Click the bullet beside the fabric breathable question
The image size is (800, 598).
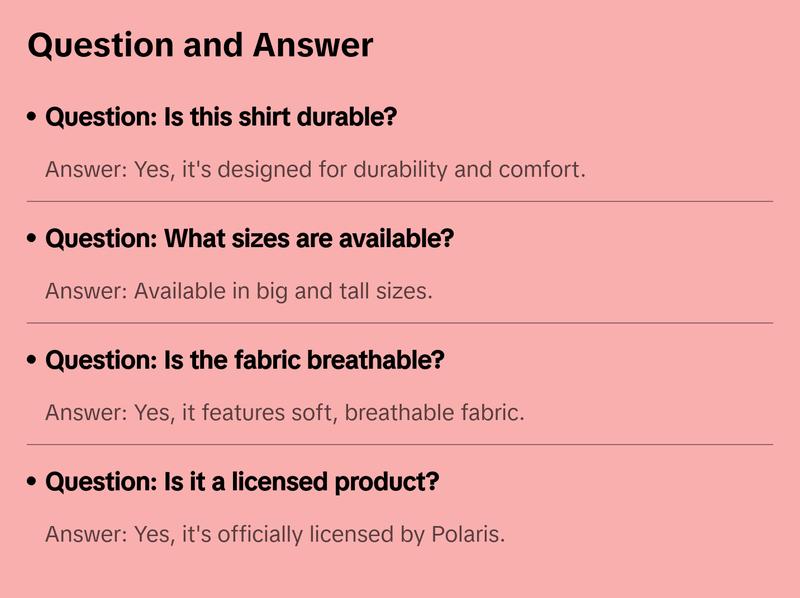tap(33, 361)
